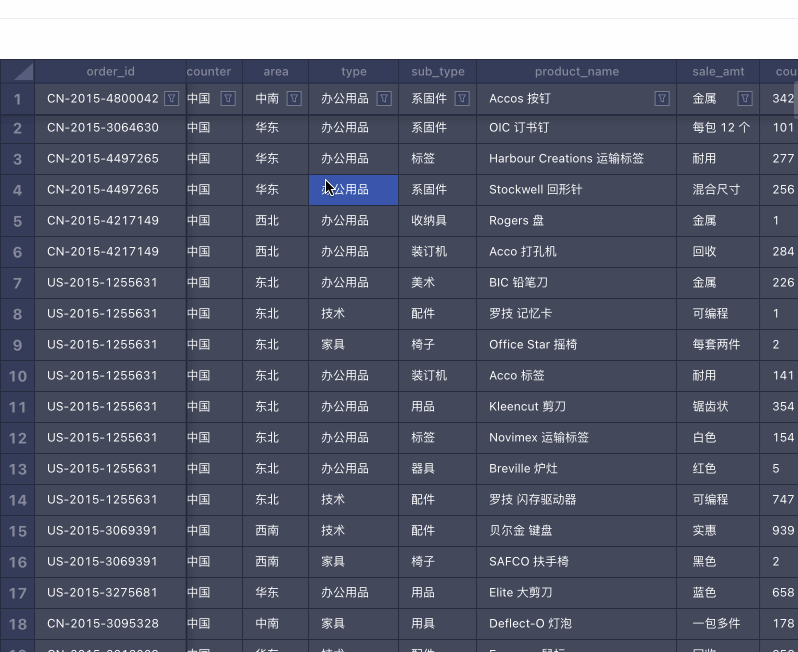The width and height of the screenshot is (798, 652).
Task: Open filter icon in type column
Action: 384,99
